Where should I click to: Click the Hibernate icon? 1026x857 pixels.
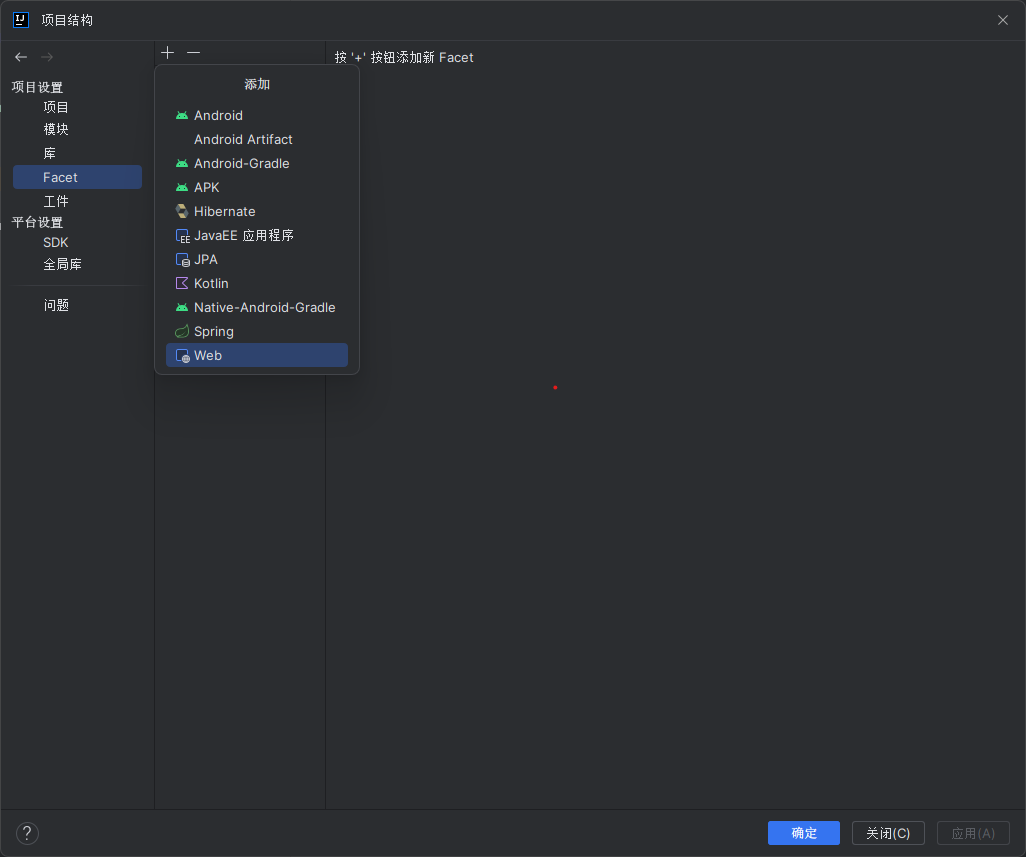click(x=182, y=211)
